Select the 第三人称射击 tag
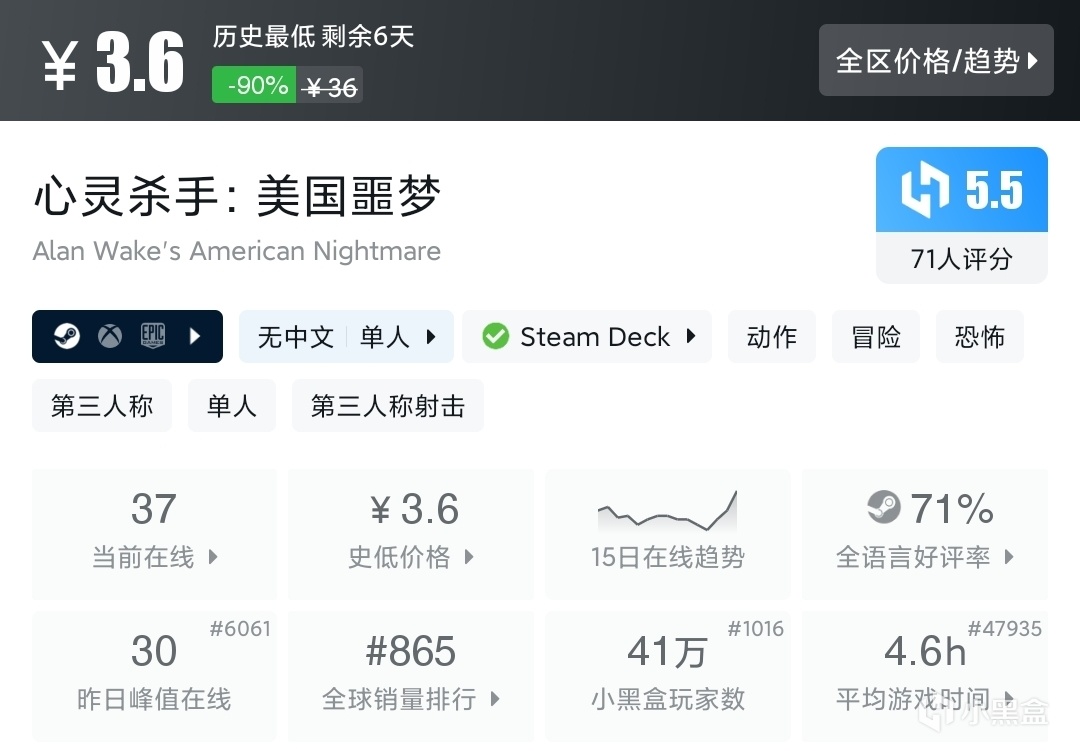 click(388, 405)
